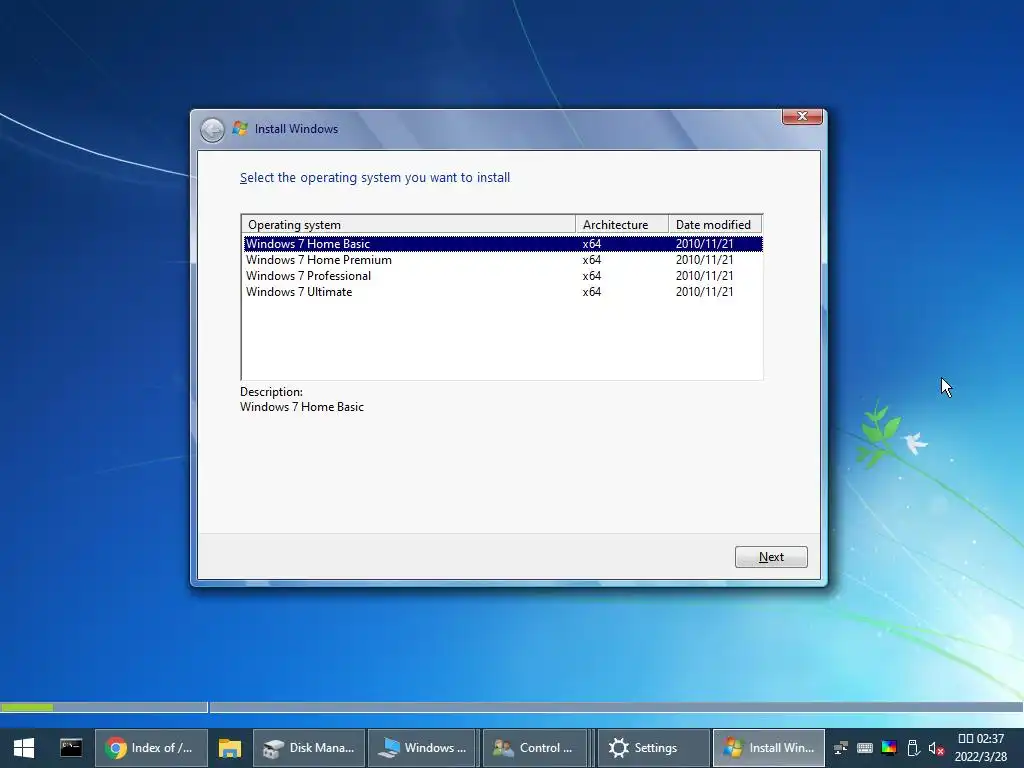Click the Date modified column header
This screenshot has width=1024, height=768.
[x=715, y=225]
